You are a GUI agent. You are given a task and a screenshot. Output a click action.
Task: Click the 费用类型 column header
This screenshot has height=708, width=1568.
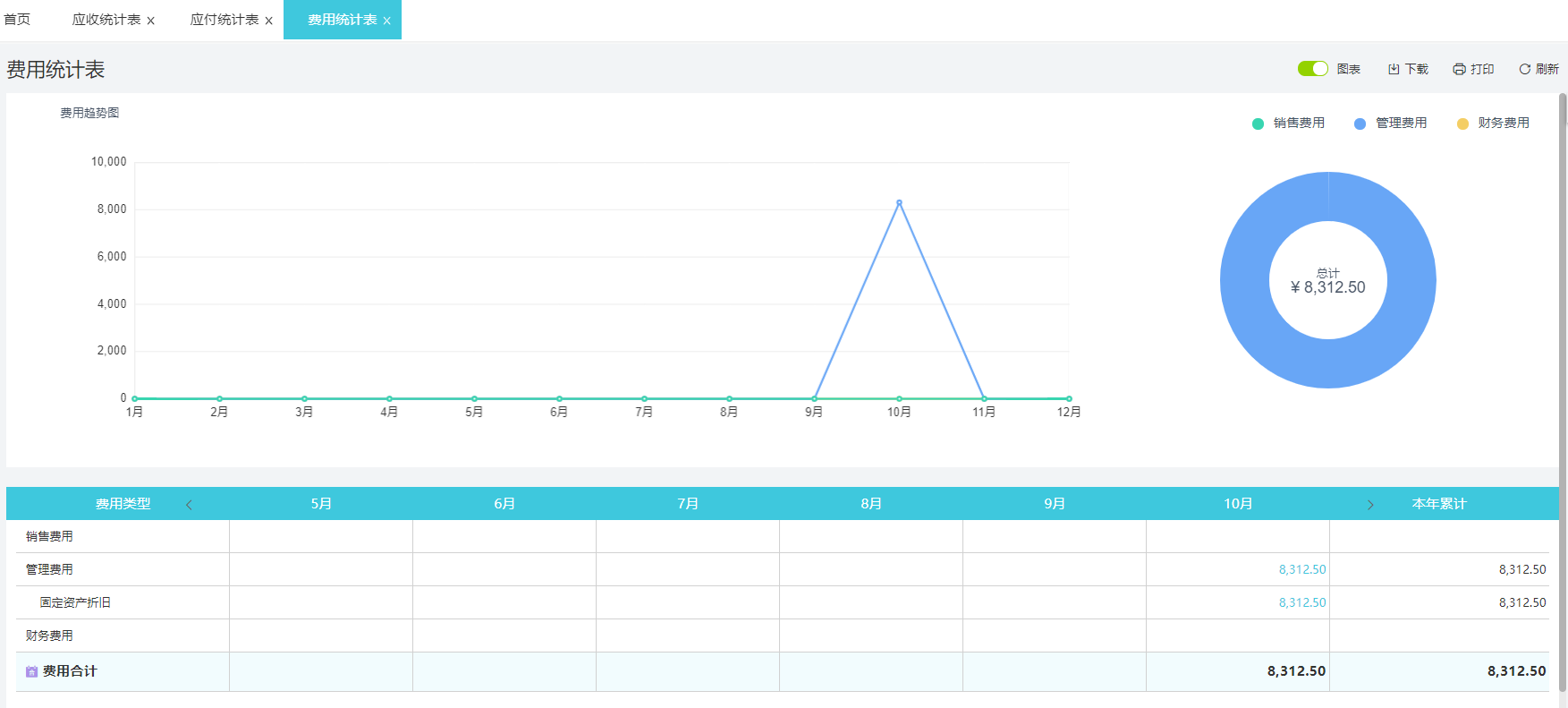point(123,504)
